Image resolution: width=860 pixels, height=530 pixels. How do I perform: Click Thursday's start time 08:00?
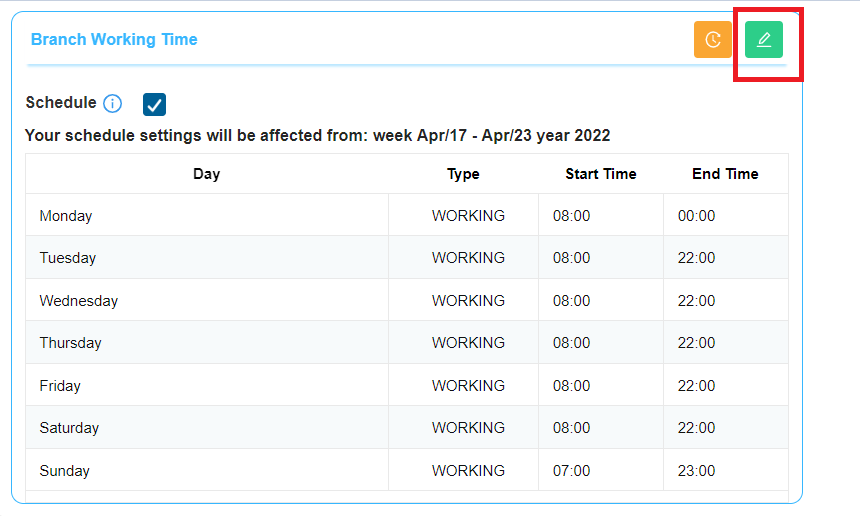(x=571, y=343)
